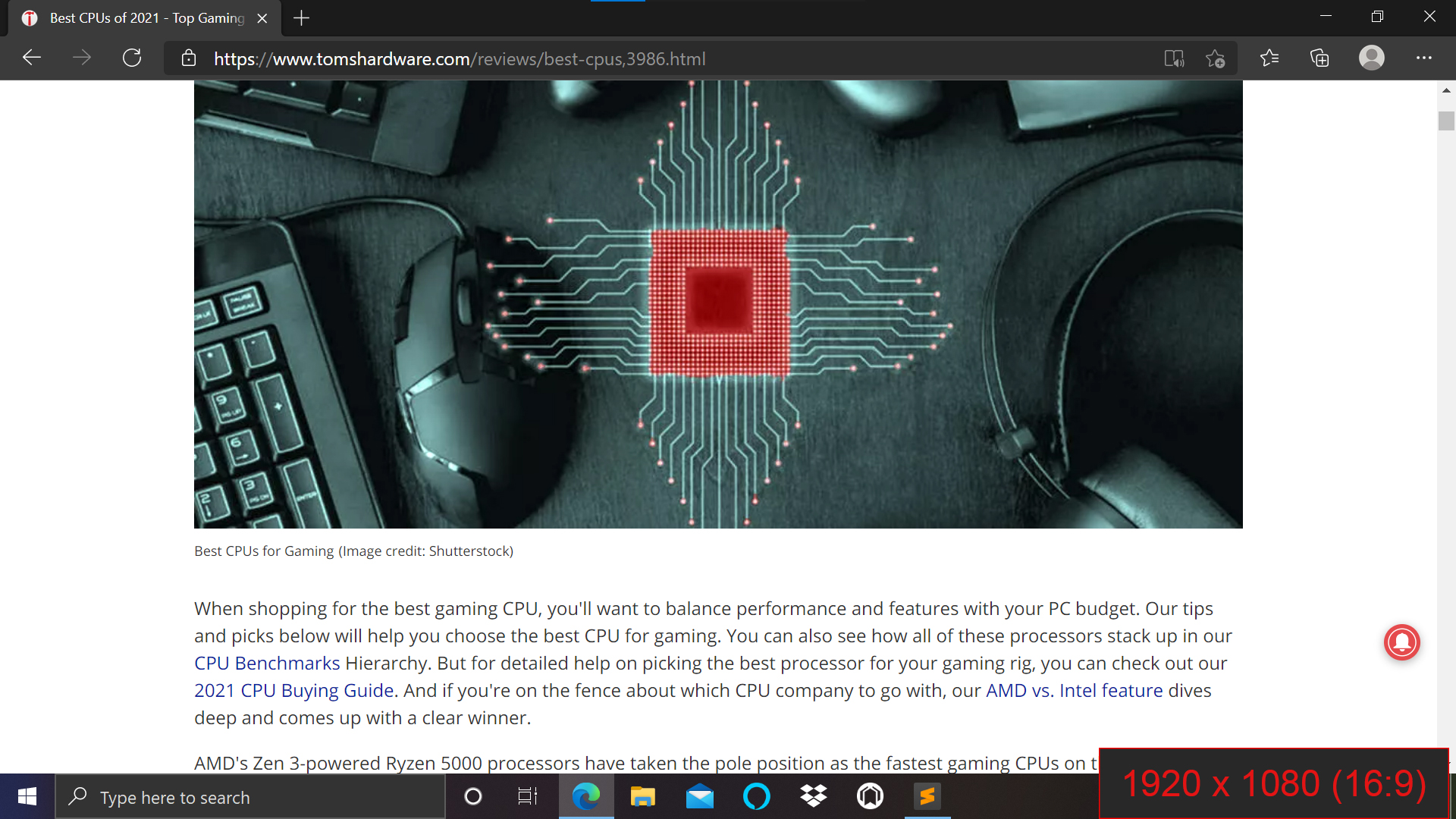Open the CPU Benchmarks link
This screenshot has height=819, width=1456.
pyautogui.click(x=267, y=664)
